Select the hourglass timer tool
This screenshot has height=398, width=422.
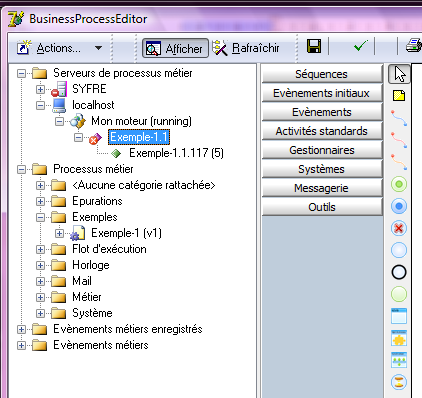(399, 382)
